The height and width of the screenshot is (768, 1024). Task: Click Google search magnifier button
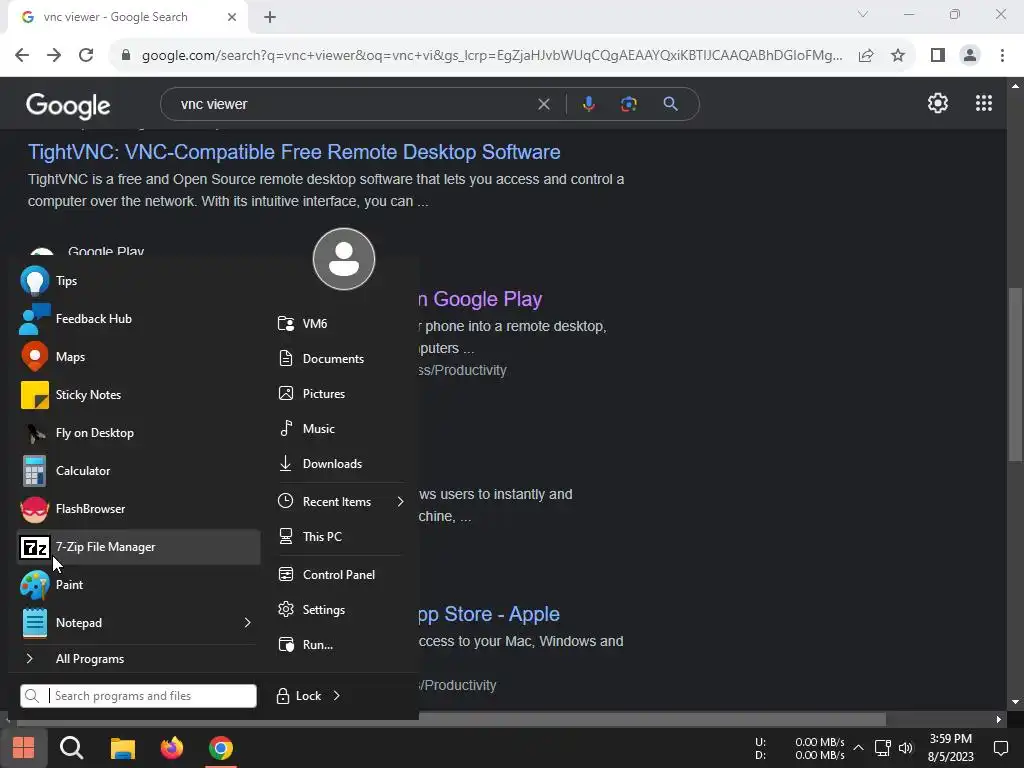coord(670,104)
